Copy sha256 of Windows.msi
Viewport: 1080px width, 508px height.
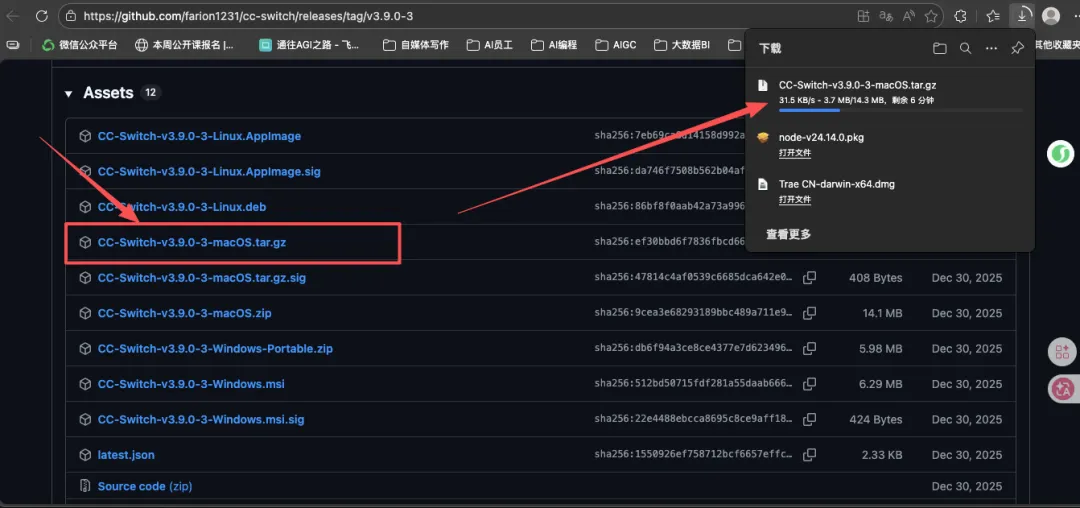tap(810, 384)
